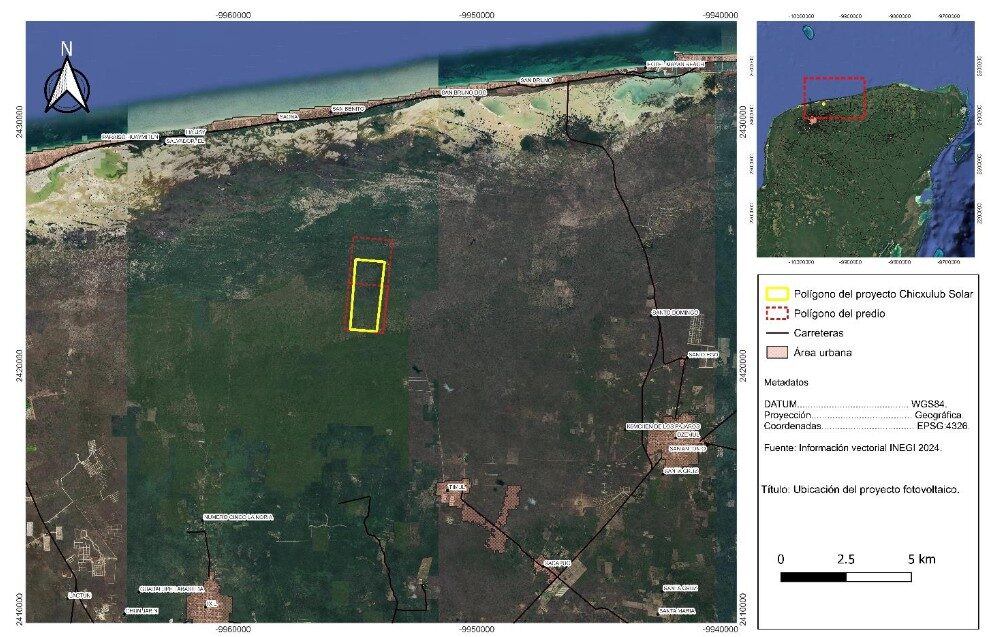The width and height of the screenshot is (988, 637).
Task: Click the Numero Cinco La Noria label
Action: tap(238, 517)
